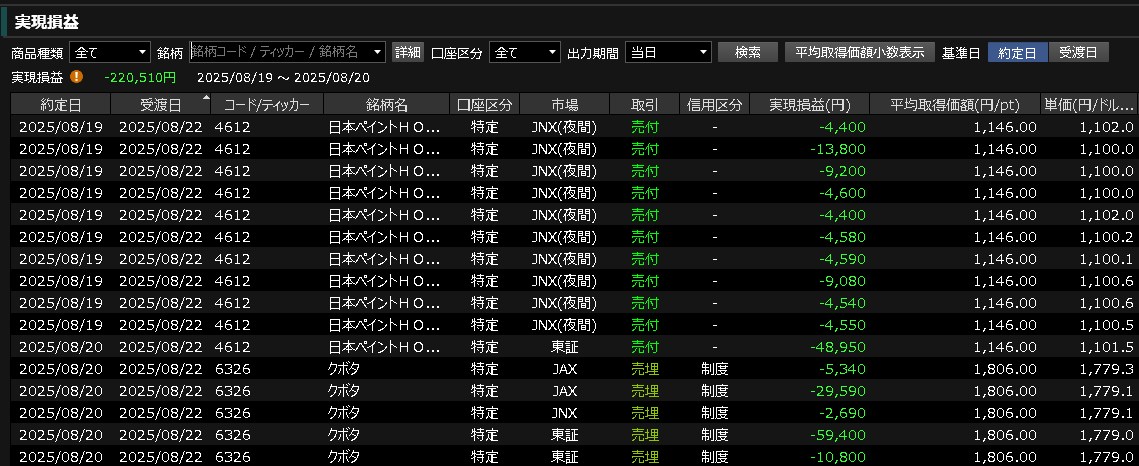
Task: Open the 銘柄 search box dropdown arrow
Action: tap(377, 52)
